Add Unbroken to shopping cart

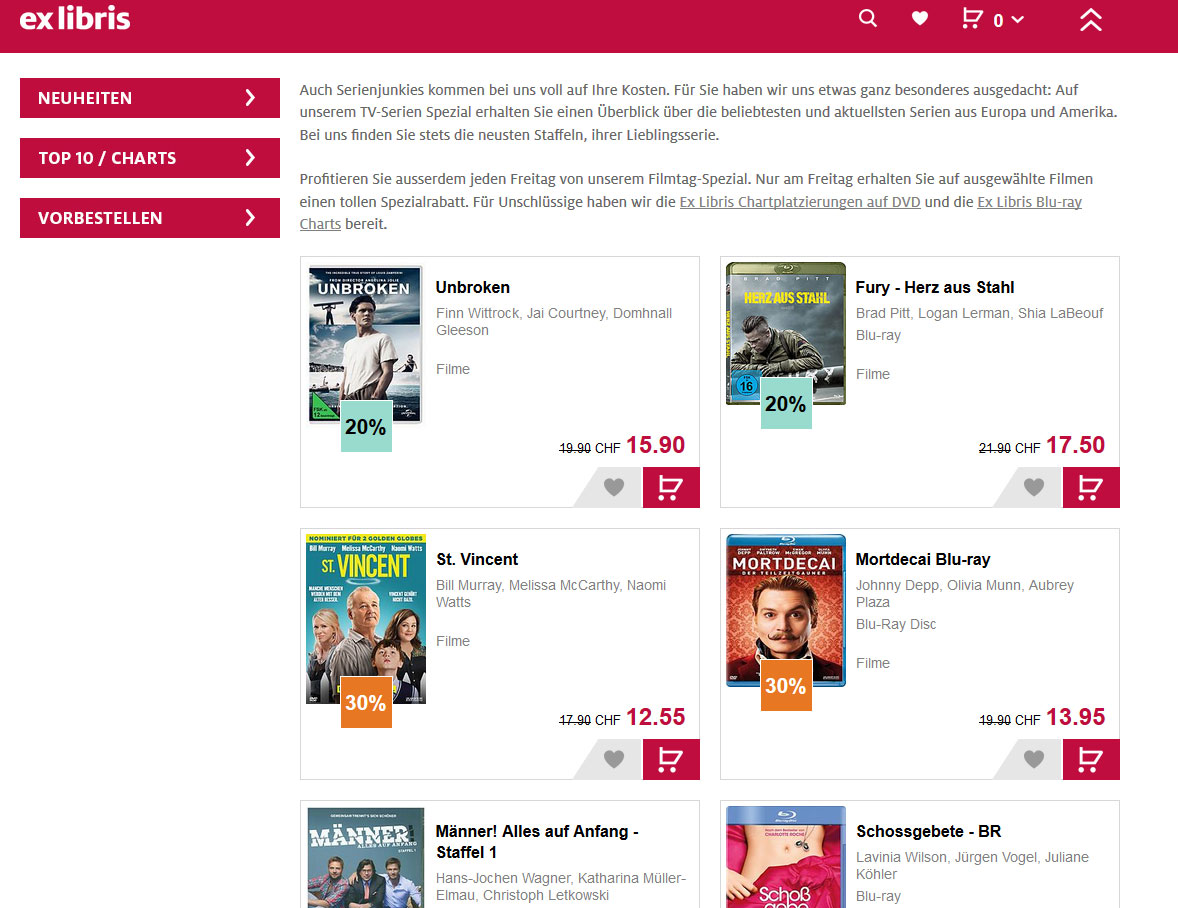671,487
